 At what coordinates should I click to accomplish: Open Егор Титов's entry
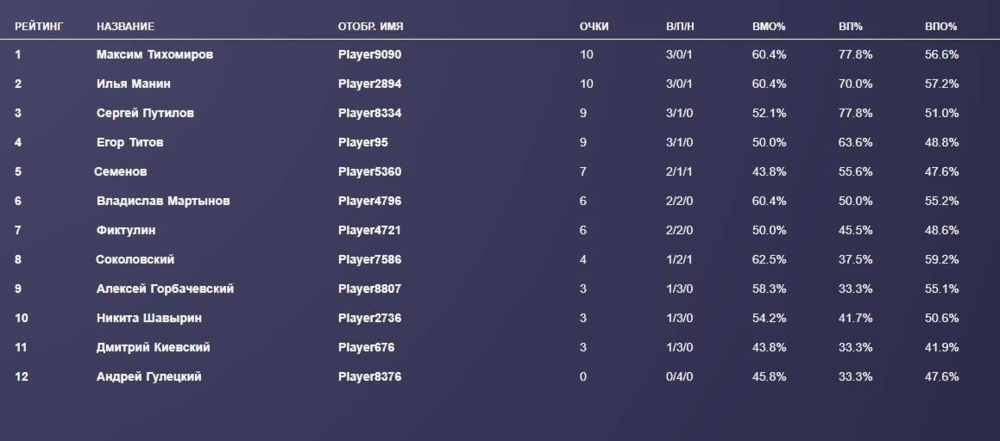coord(130,143)
